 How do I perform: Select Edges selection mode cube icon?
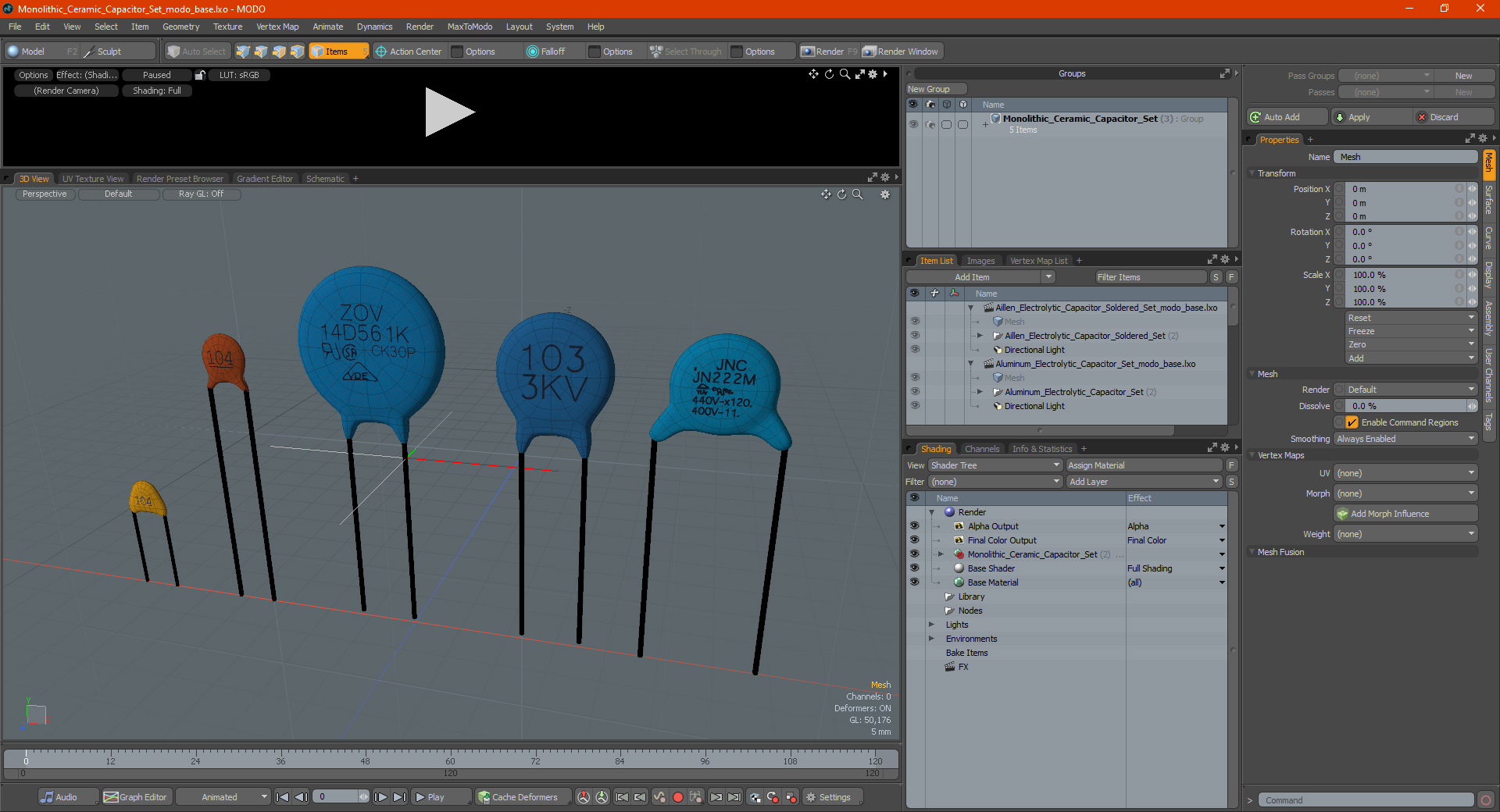point(261,52)
